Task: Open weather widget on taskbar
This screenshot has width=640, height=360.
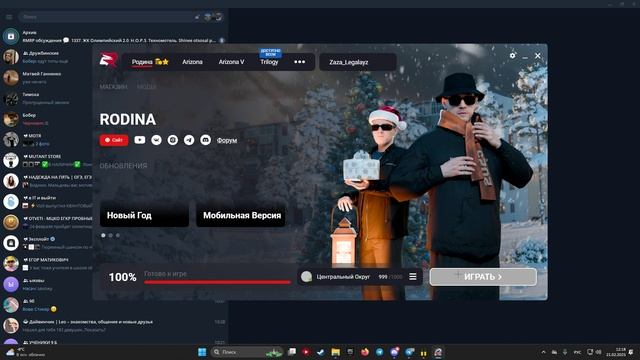Action: [x=25, y=352]
